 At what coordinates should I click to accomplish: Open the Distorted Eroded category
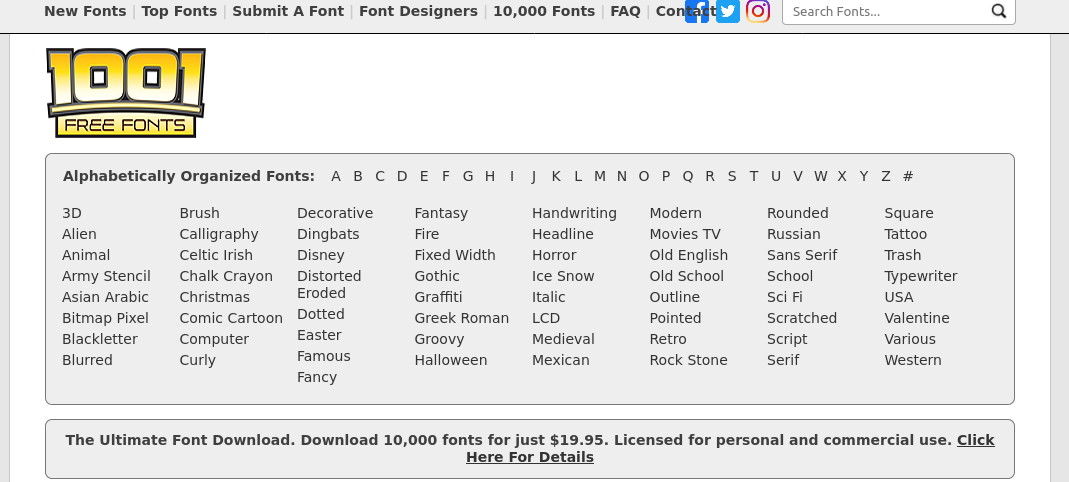point(329,285)
